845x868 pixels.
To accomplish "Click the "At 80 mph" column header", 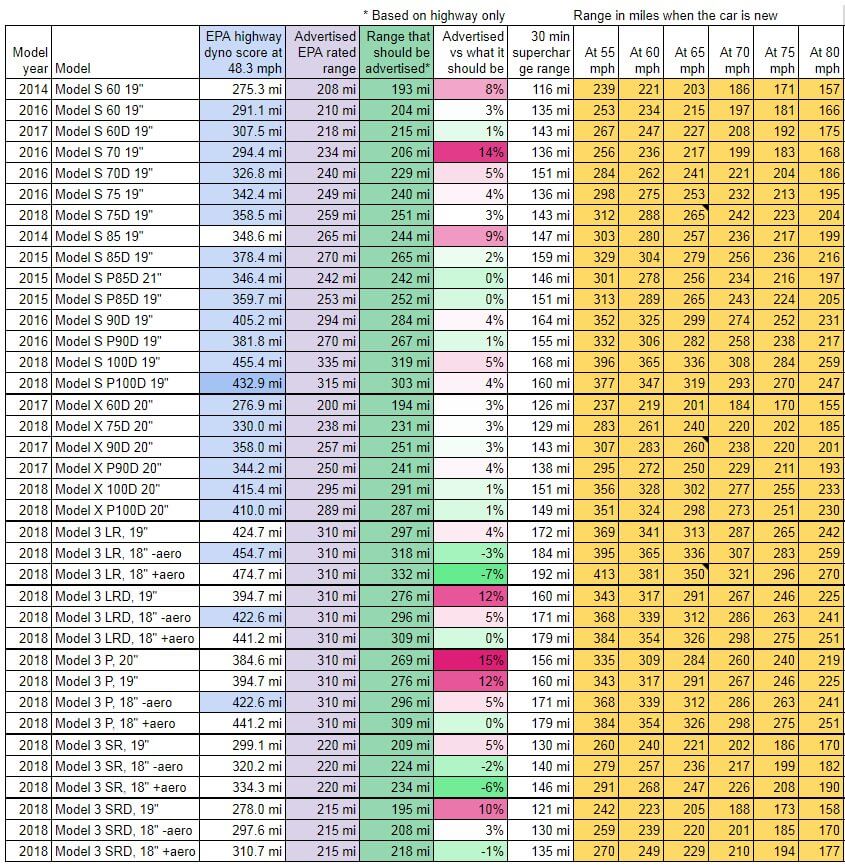I will pos(822,52).
